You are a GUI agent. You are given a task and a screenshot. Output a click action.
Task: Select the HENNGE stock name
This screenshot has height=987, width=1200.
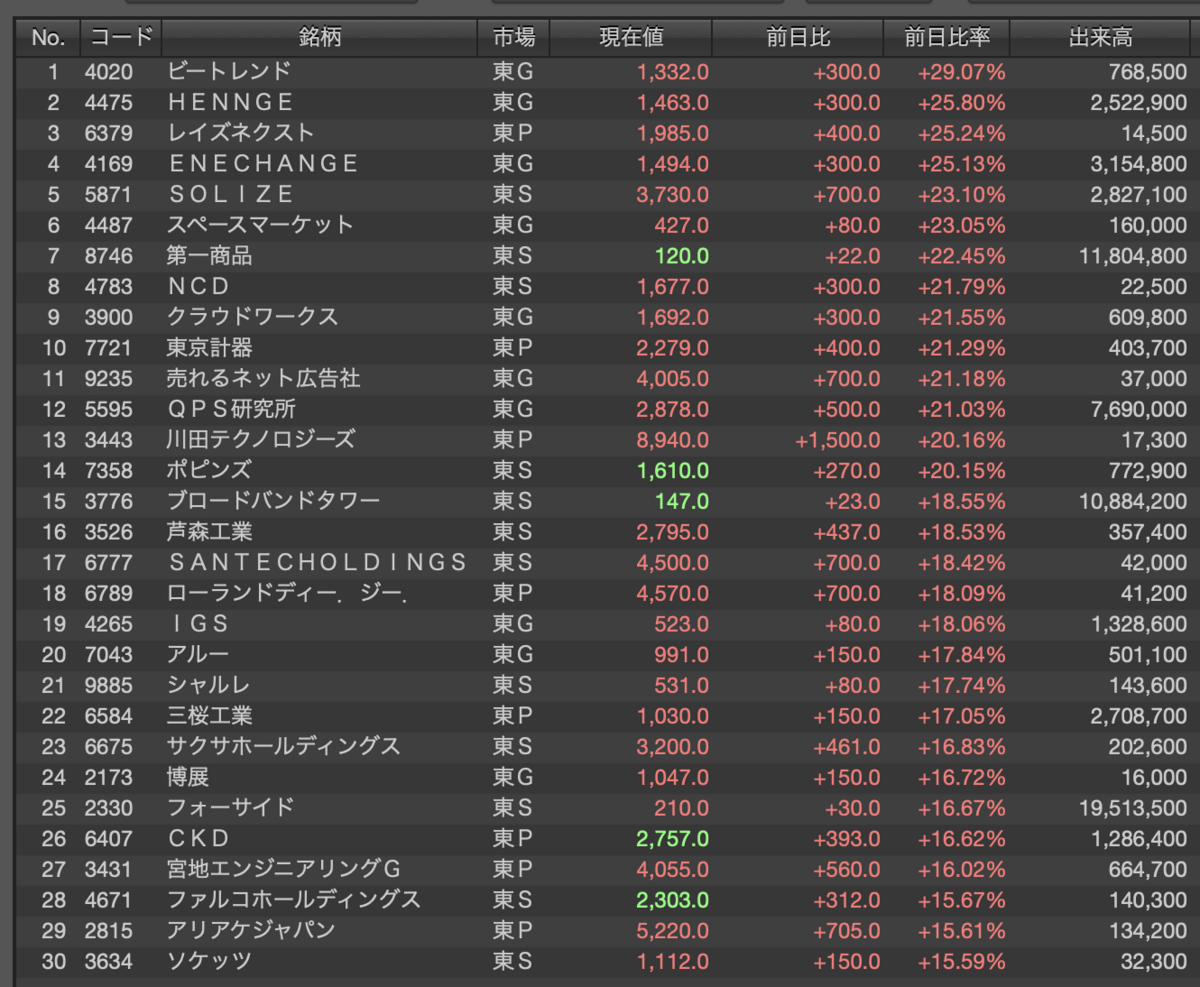point(231,103)
